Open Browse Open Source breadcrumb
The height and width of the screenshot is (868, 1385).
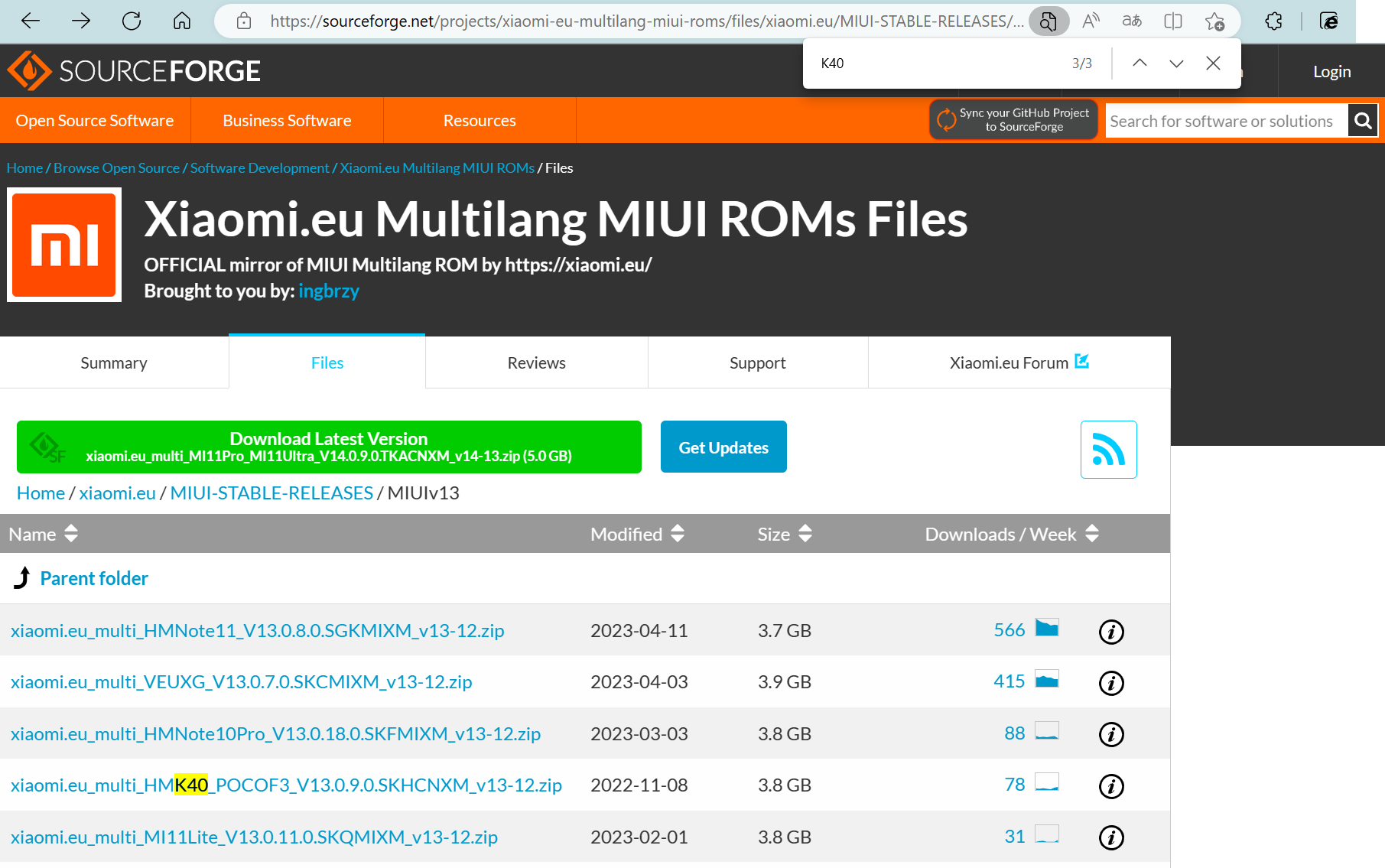click(116, 167)
